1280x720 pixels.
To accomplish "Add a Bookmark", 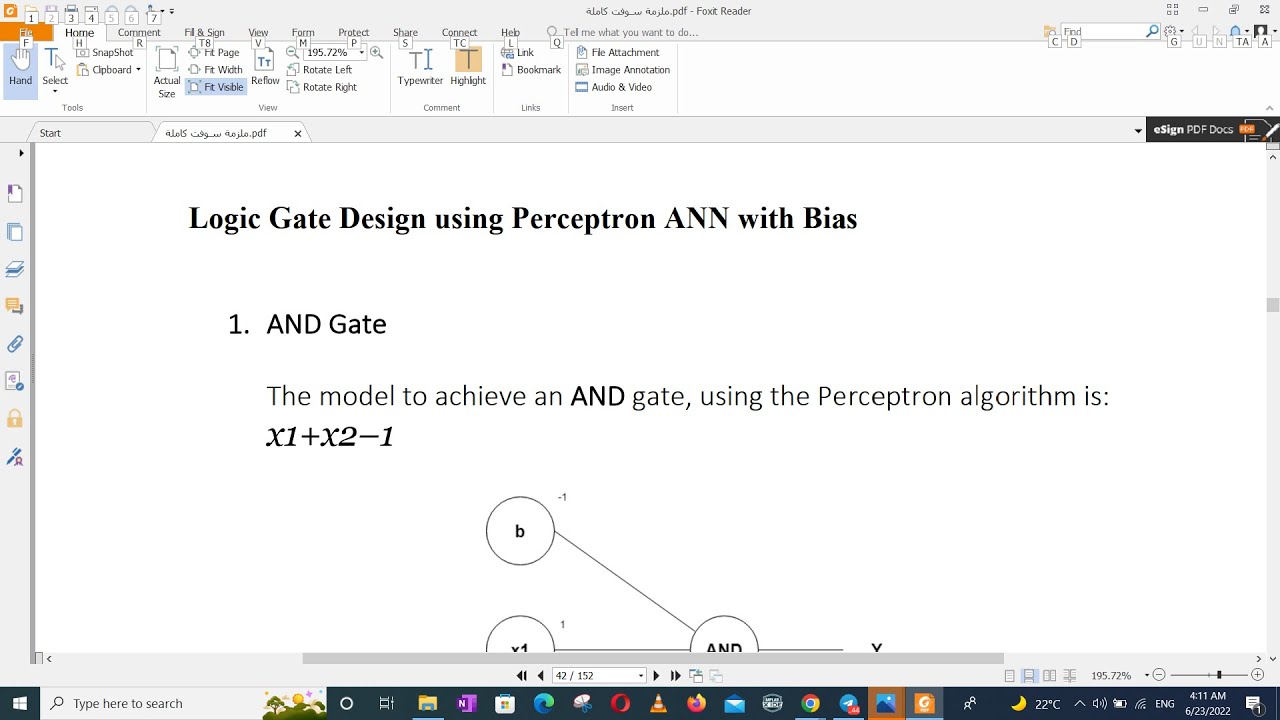I will point(531,70).
